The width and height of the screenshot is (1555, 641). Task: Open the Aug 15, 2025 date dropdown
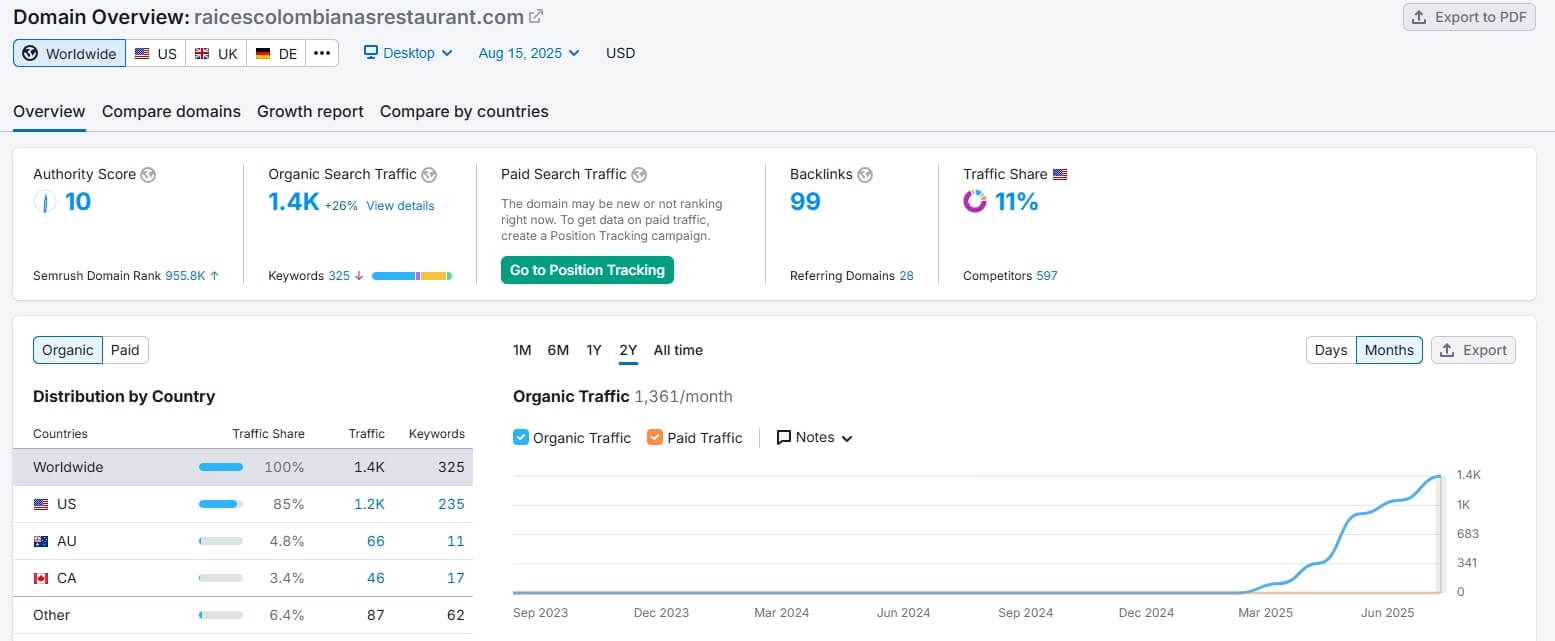tap(528, 53)
